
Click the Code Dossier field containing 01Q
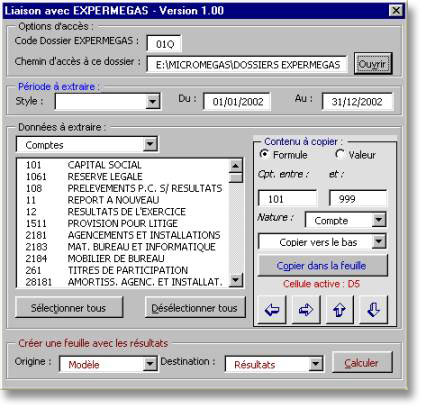click(x=164, y=44)
